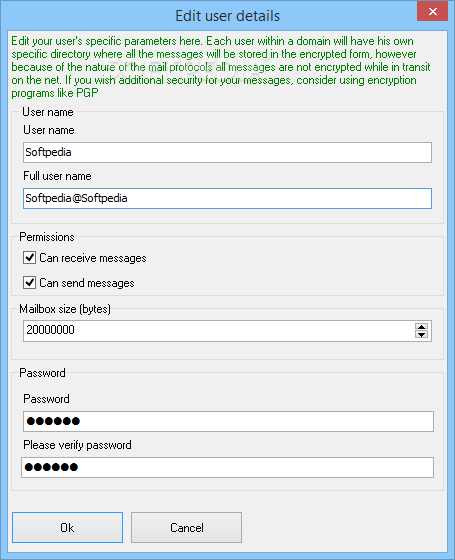Increase mailbox size with up arrow
This screenshot has height=560, width=455.
(421, 327)
